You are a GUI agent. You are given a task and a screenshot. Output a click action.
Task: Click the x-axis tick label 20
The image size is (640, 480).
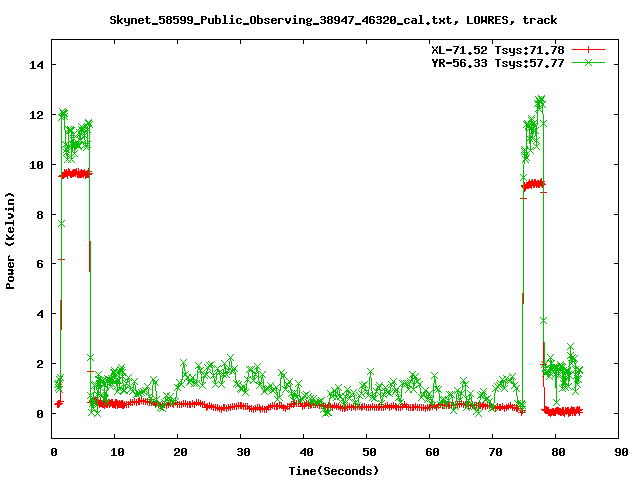[x=180, y=452]
